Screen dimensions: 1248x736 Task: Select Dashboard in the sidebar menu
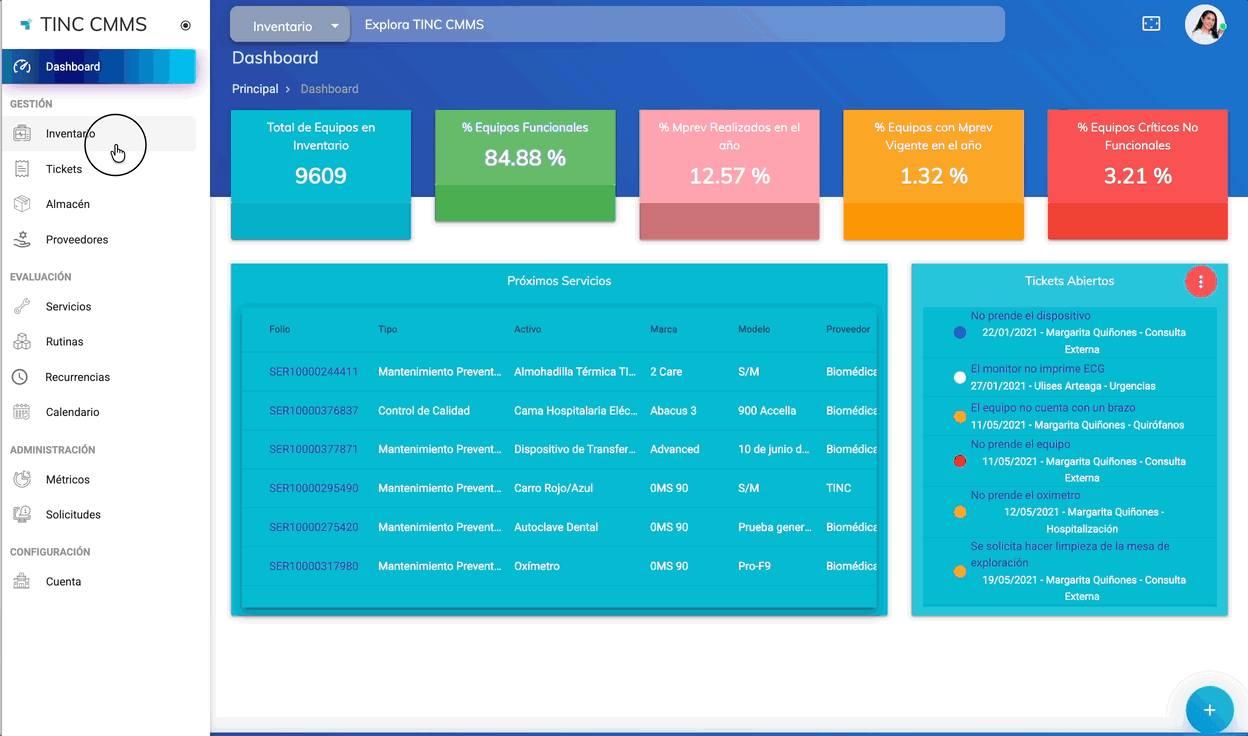pyautogui.click(x=99, y=67)
